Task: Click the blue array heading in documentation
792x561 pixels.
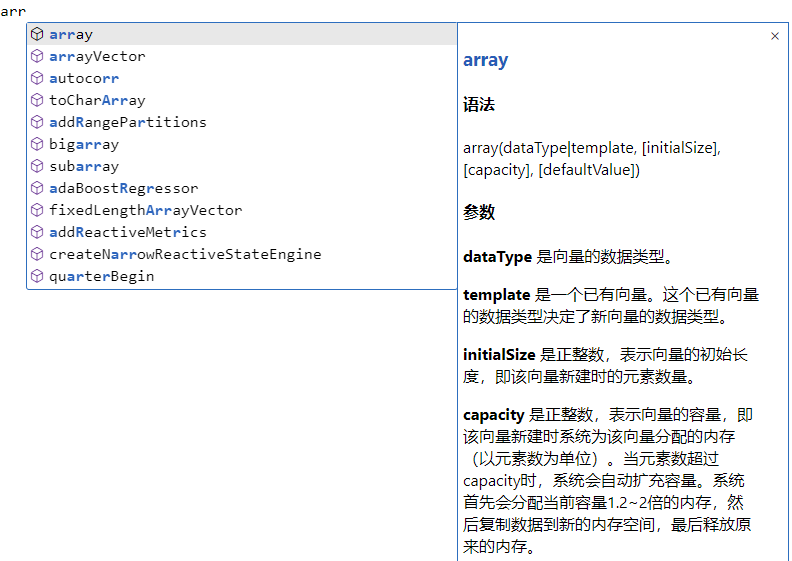Action: point(485,60)
